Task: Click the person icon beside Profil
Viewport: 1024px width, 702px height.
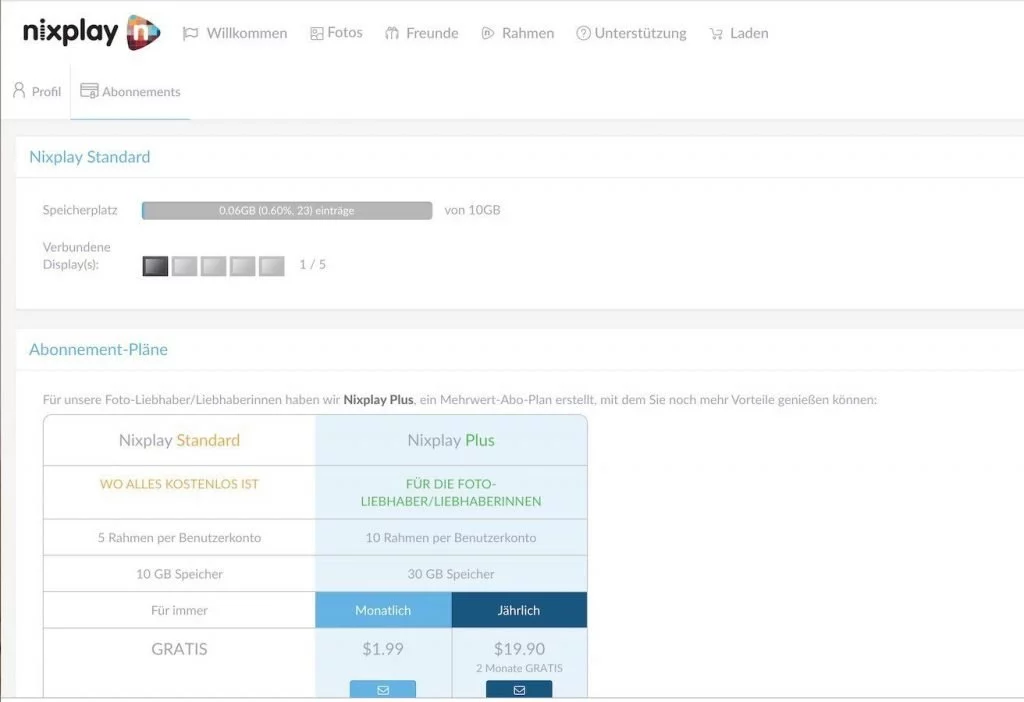Action: (x=19, y=90)
